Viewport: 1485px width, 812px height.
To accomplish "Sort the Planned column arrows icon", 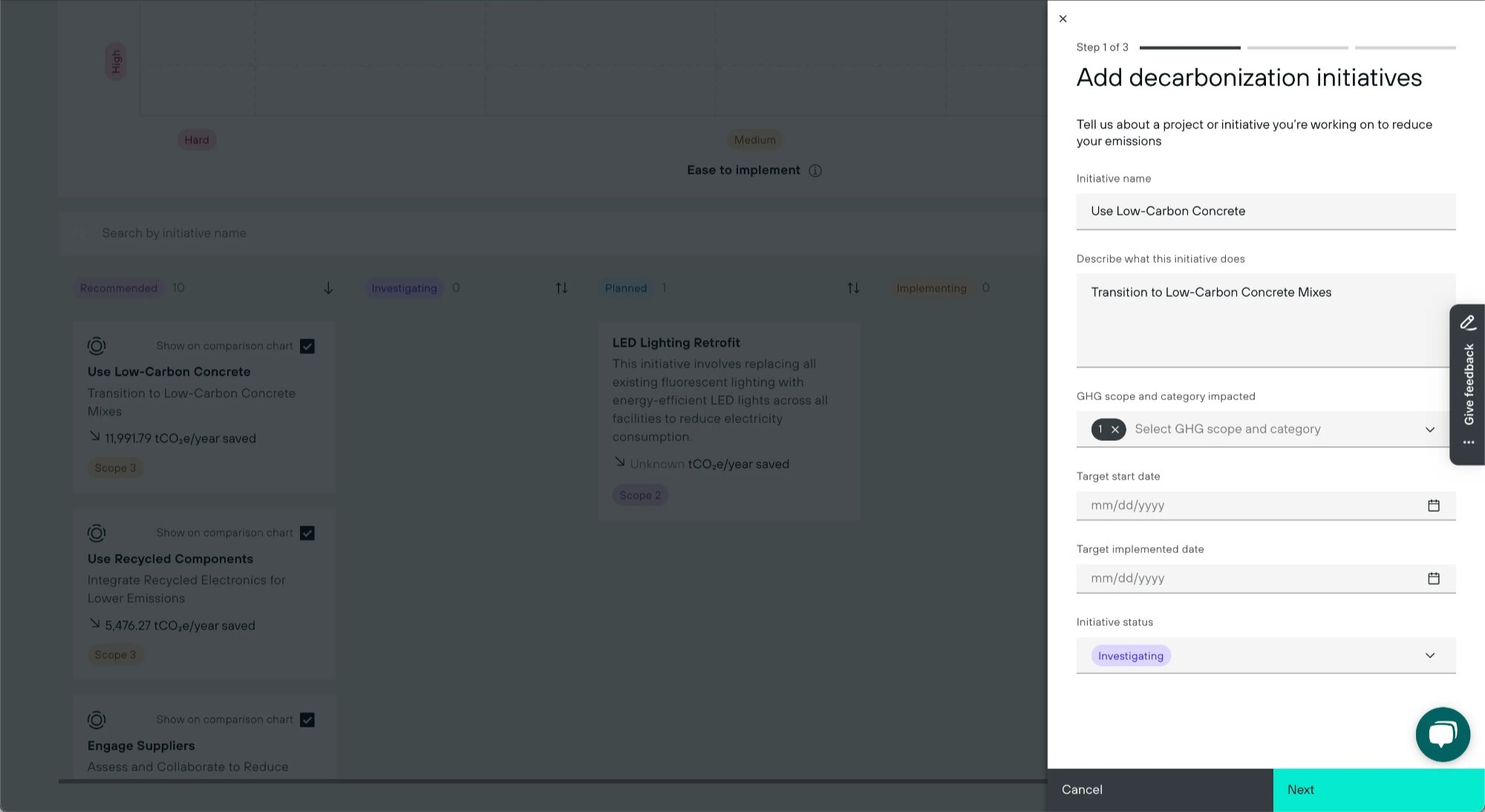I will (853, 288).
